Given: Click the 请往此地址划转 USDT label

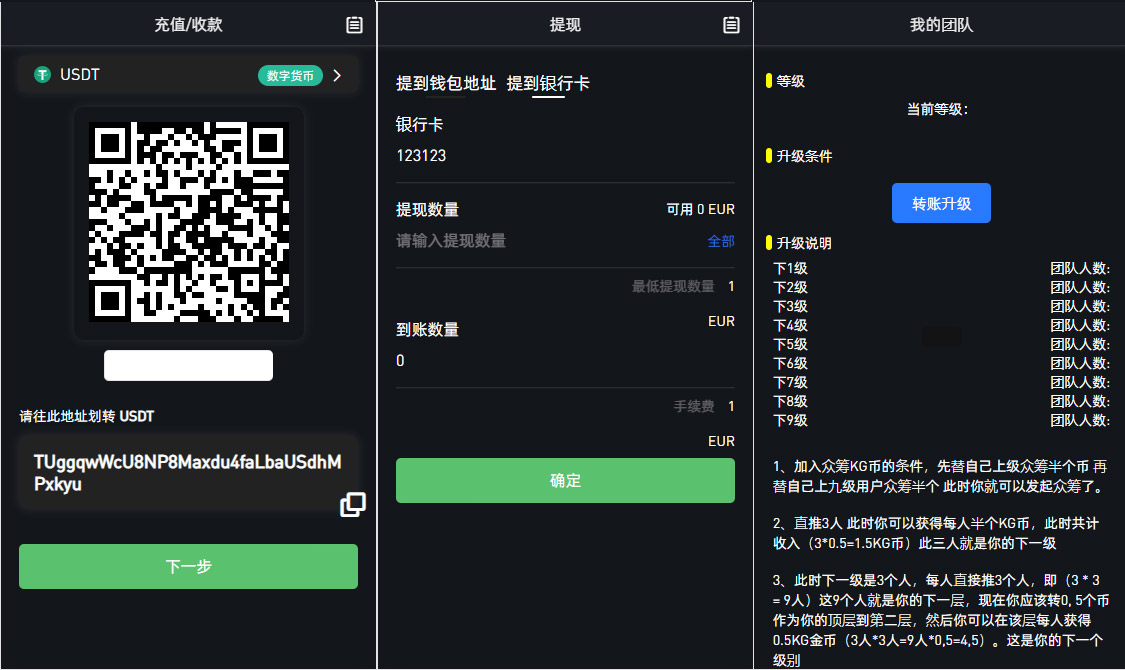Looking at the screenshot, I should click(87, 416).
